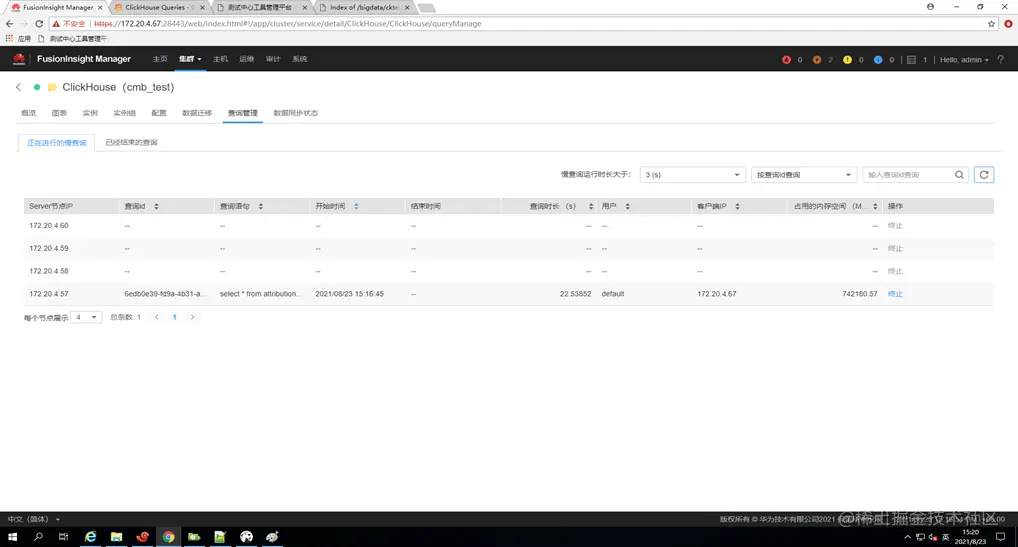
Task: Sort by 查询id column
Action: click(x=156, y=206)
